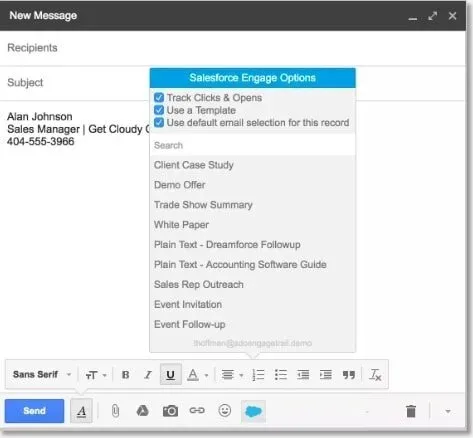Insert photo with camera icon

(x=170, y=411)
